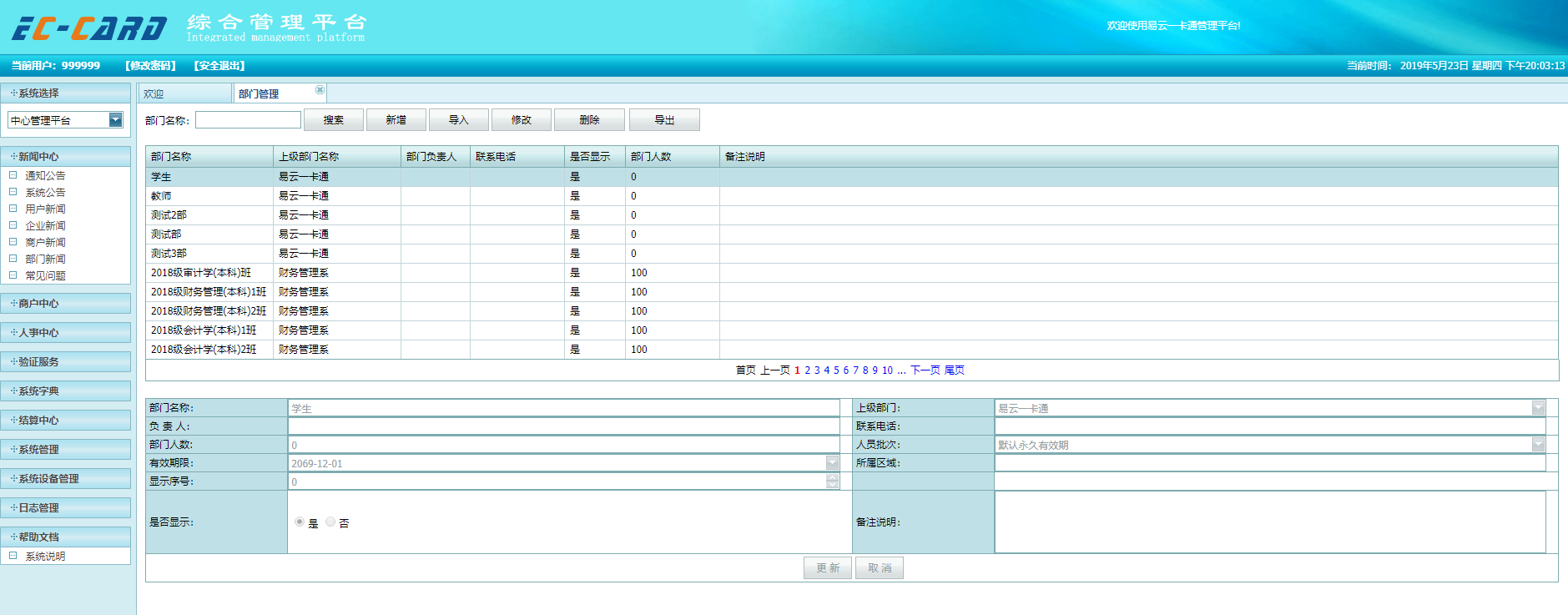Expand the 日志管理 panel
Screen dimensions: 1568x615
pyautogui.click(x=66, y=507)
